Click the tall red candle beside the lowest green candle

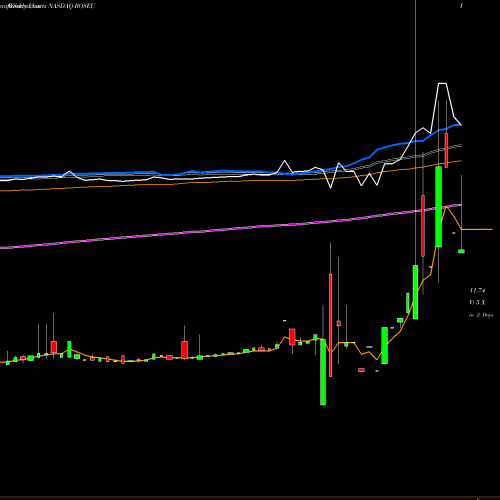coord(331,325)
